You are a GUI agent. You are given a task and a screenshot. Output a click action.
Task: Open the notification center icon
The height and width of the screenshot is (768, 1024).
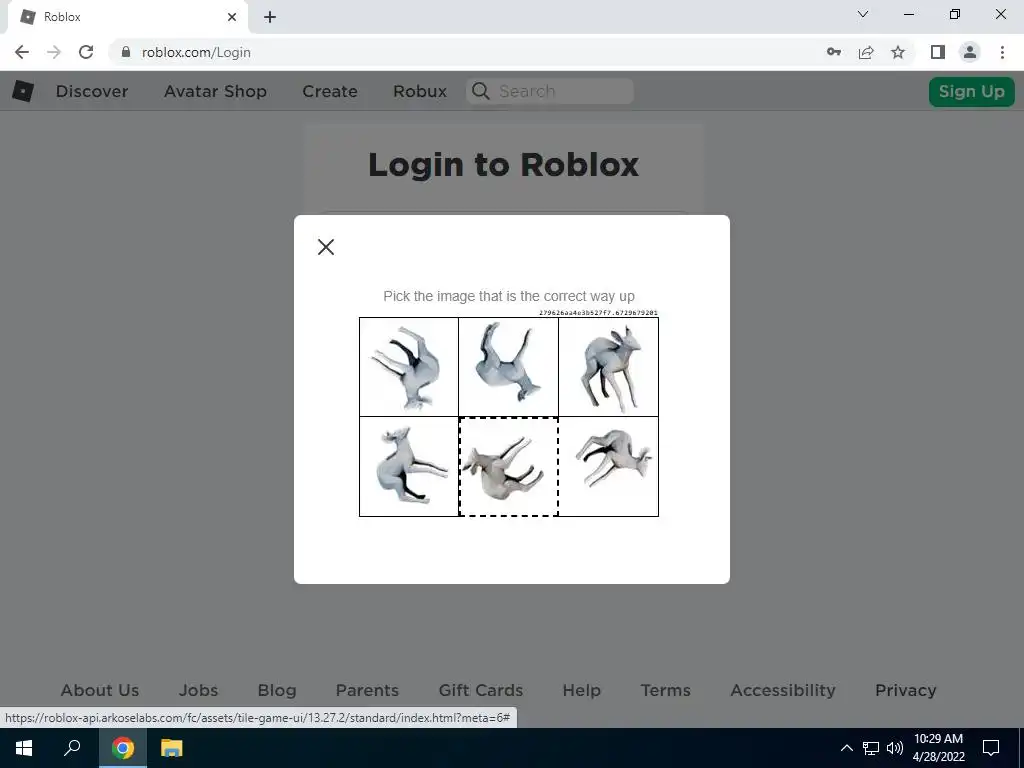[x=991, y=748]
